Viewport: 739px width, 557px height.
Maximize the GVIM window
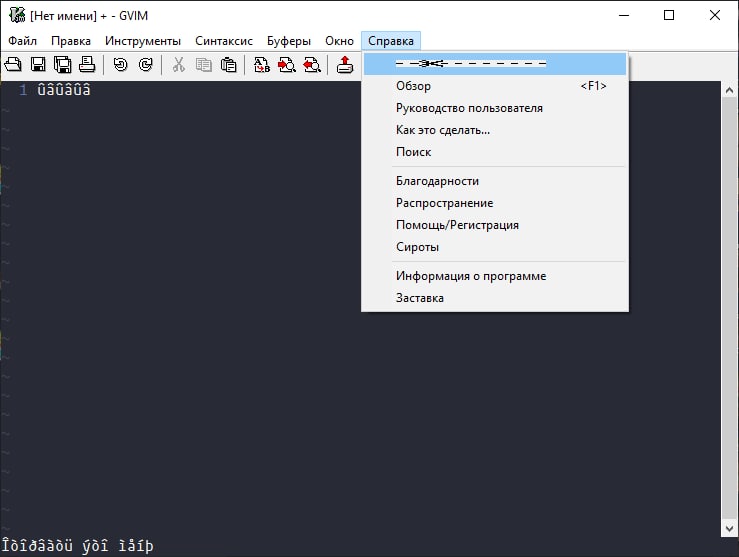669,15
